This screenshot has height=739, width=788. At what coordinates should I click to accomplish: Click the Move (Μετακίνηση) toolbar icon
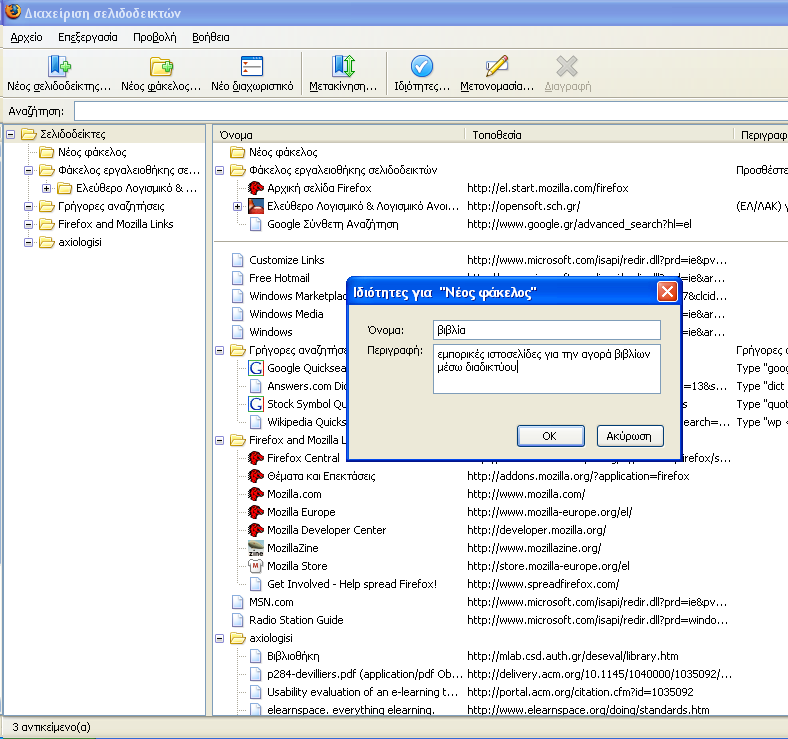(343, 66)
